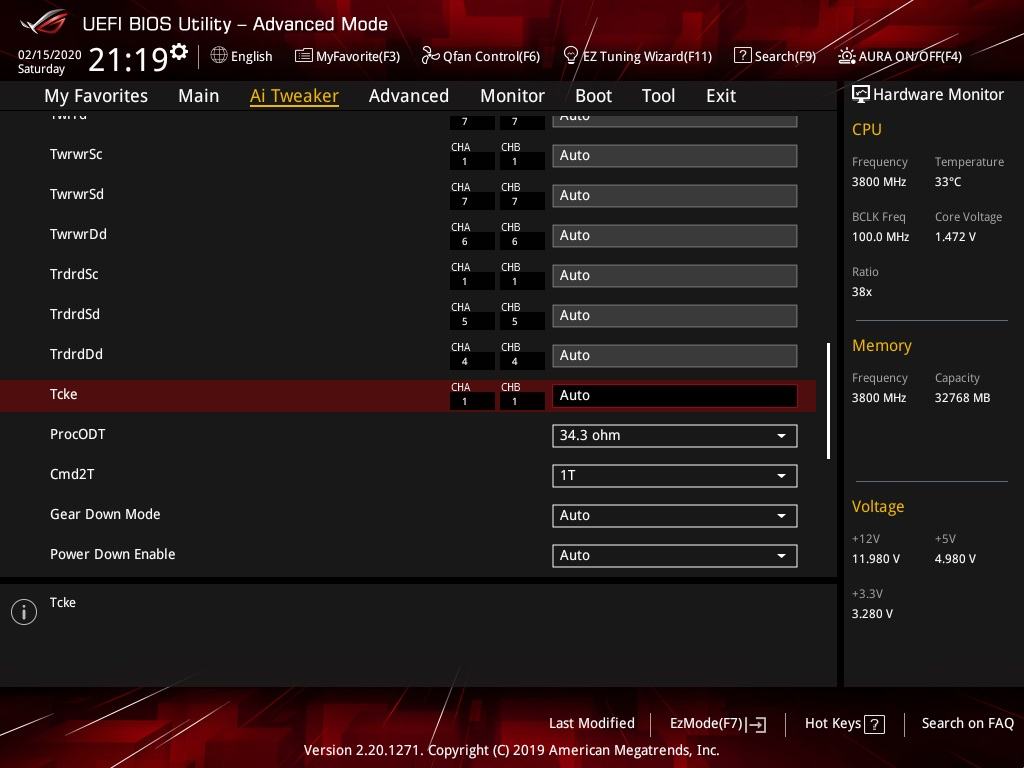Select the TwrwrDd setting label
Viewport: 1024px width, 768px height.
click(78, 234)
